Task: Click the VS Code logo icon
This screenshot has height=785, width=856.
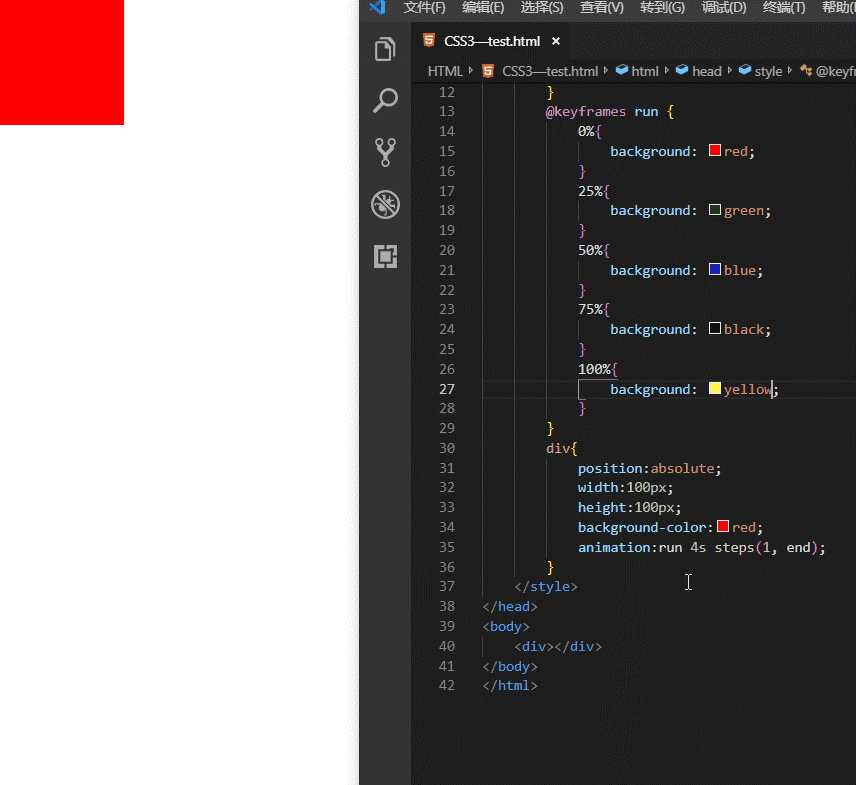Action: point(377,7)
